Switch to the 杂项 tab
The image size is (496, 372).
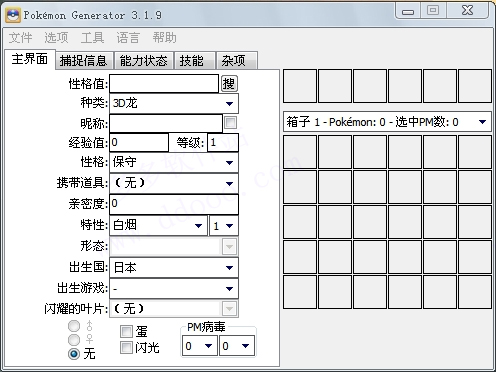237,61
